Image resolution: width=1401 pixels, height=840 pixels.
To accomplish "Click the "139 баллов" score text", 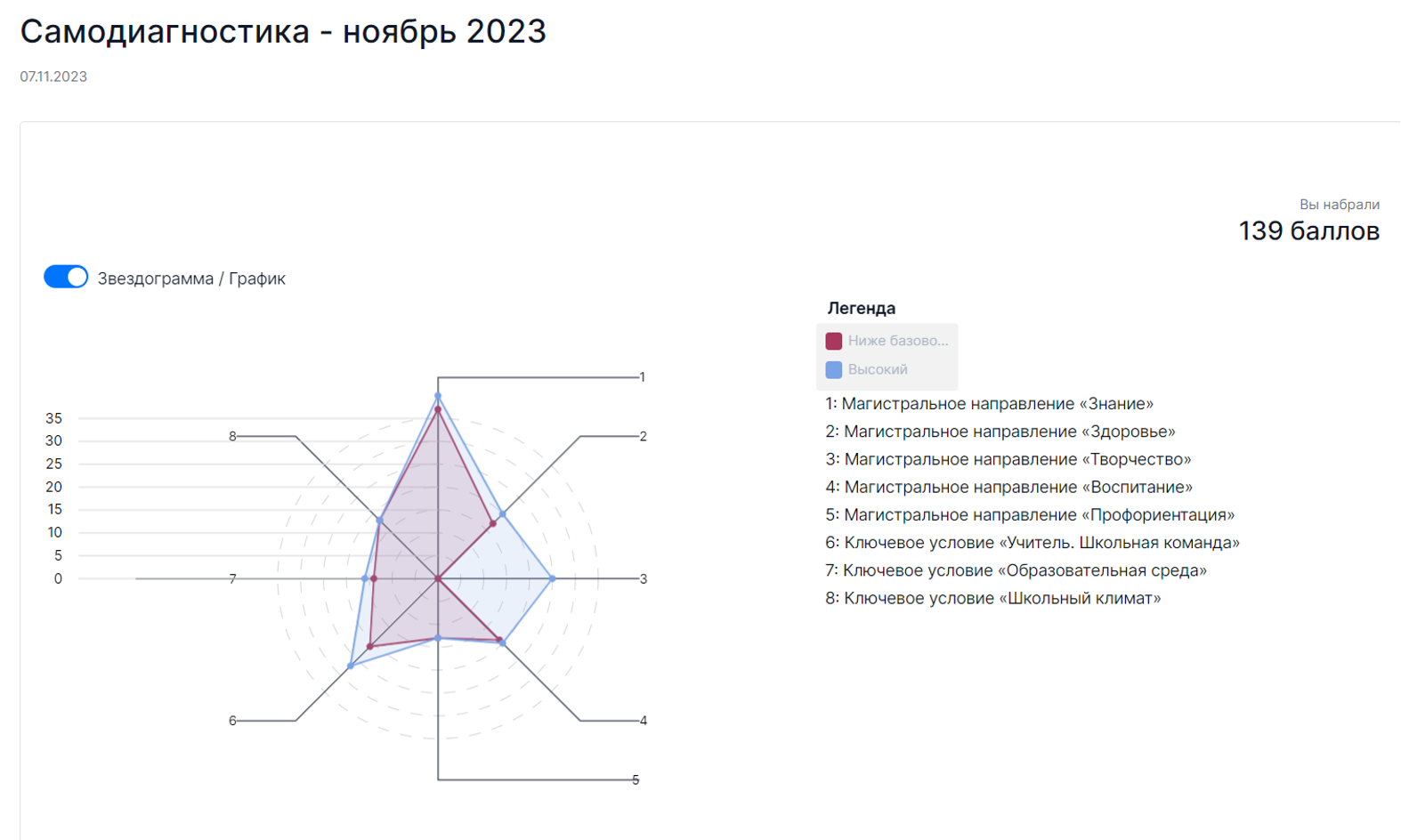I will pos(1308,231).
